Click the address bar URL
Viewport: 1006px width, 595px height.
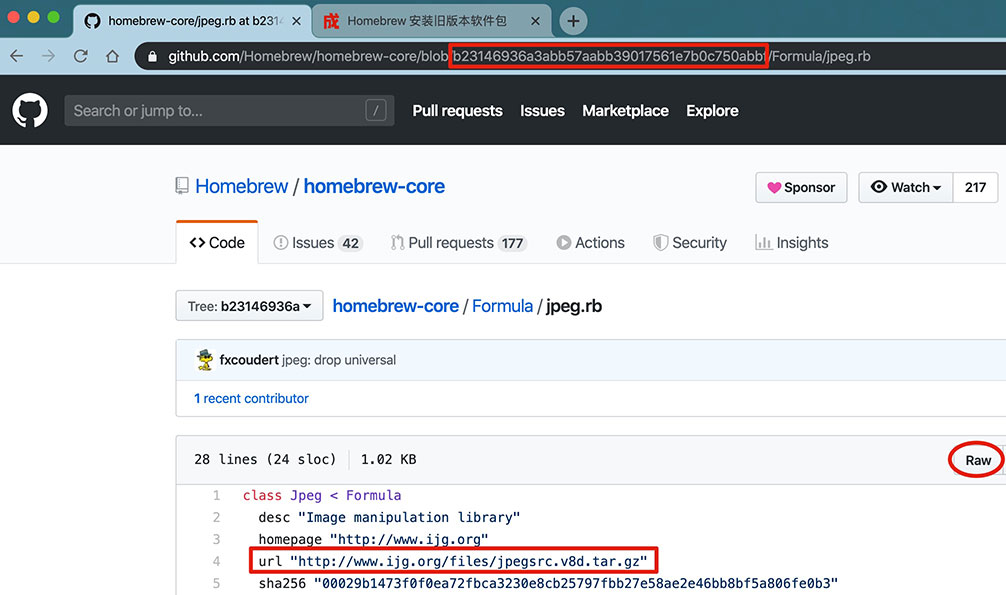(x=519, y=56)
